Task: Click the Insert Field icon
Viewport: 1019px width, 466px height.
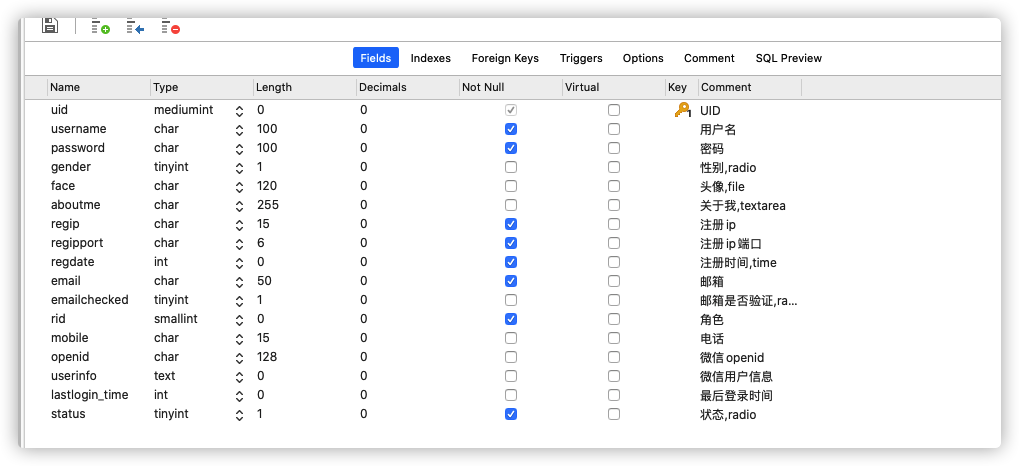Action: point(135,27)
